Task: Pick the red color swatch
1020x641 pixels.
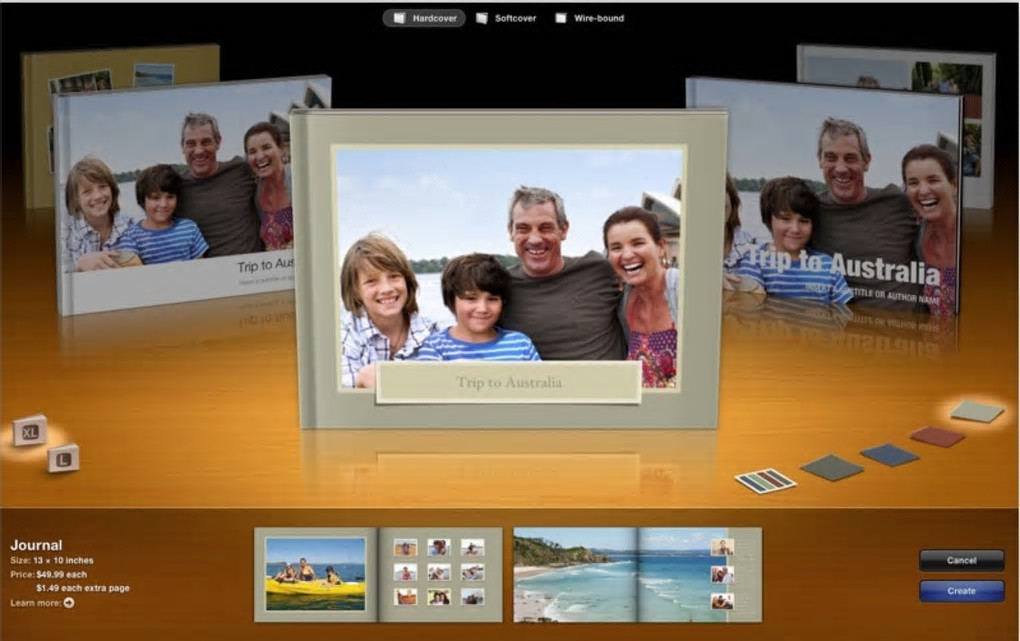Action: (937, 436)
